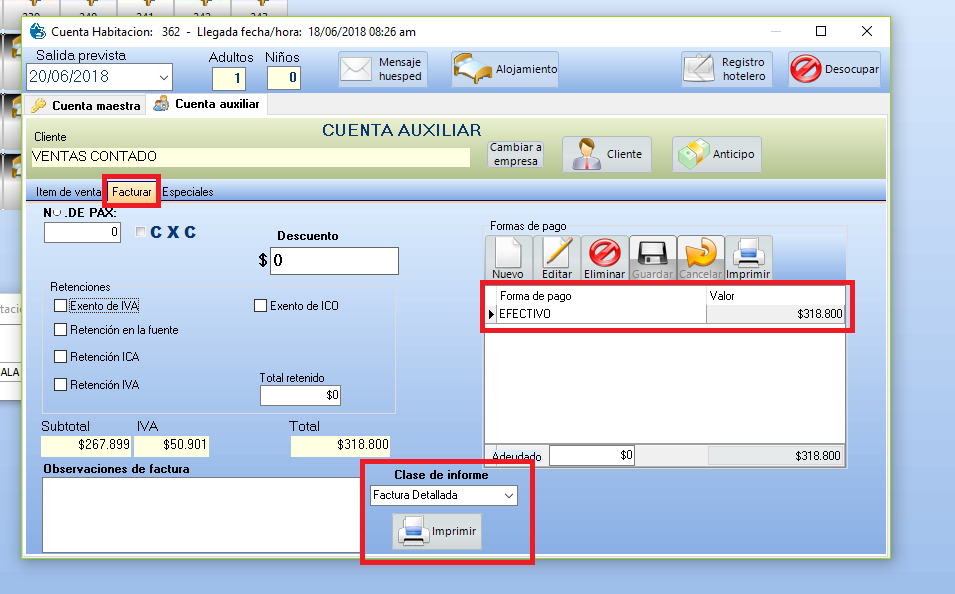Enable the Exento de IVA checkbox
Screen dimensions: 955x594
[61, 306]
